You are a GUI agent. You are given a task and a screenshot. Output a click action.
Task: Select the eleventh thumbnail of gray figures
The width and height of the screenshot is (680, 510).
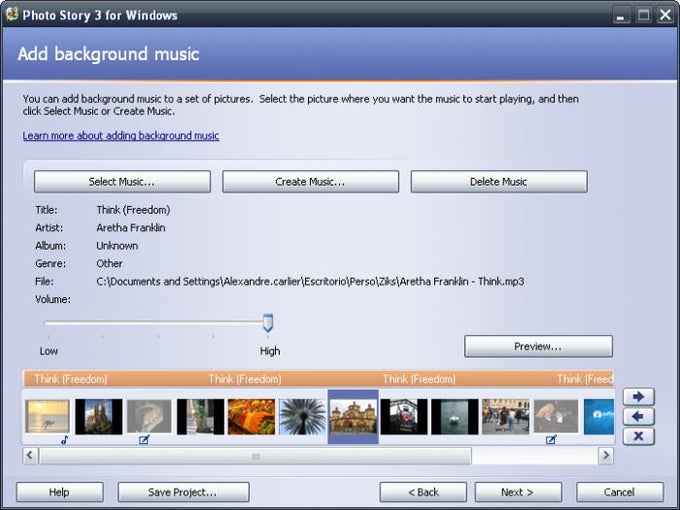tap(556, 417)
